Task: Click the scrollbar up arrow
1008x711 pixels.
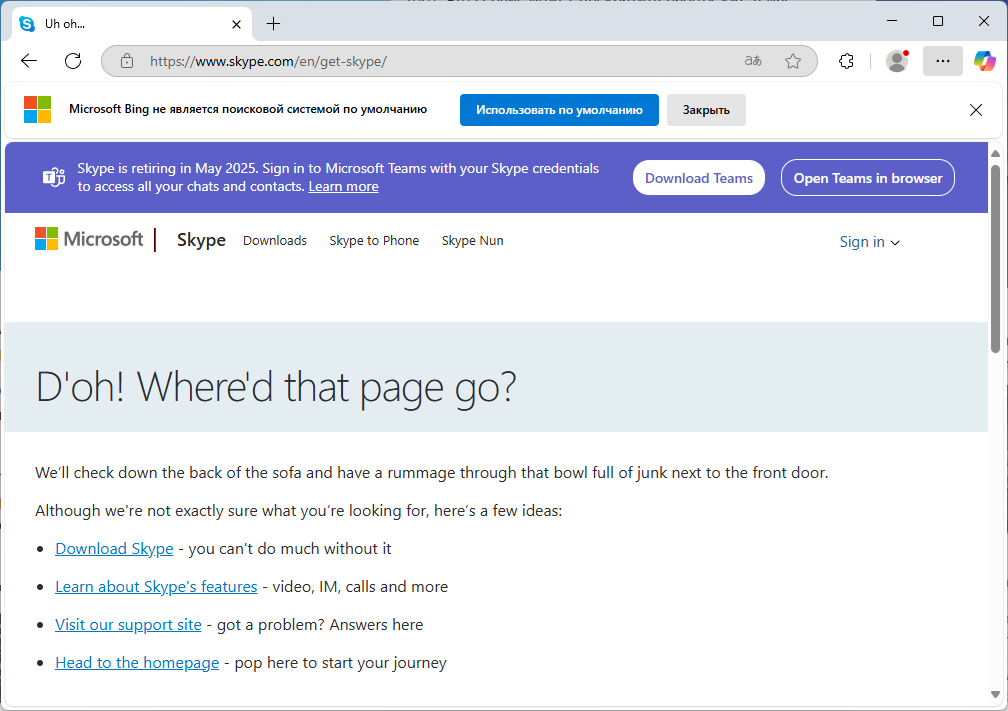Action: pyautogui.click(x=995, y=154)
